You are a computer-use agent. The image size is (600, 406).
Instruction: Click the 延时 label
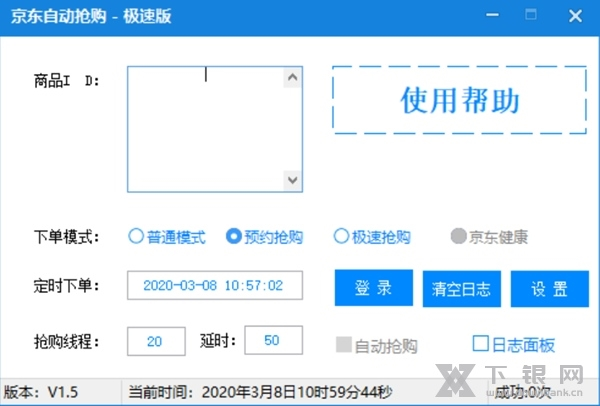[218, 340]
